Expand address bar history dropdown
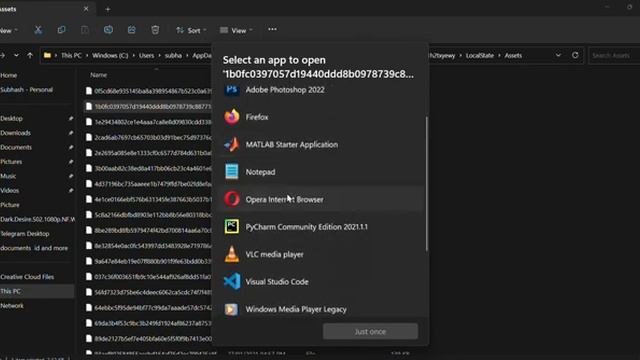The image size is (640, 360). tap(558, 55)
